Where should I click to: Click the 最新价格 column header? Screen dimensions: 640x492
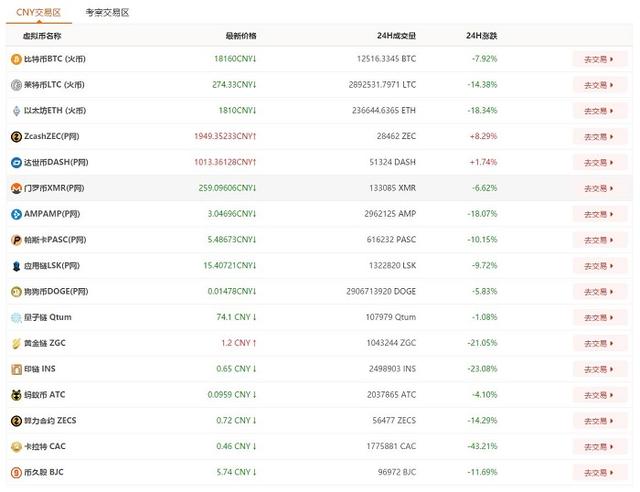[x=241, y=36]
